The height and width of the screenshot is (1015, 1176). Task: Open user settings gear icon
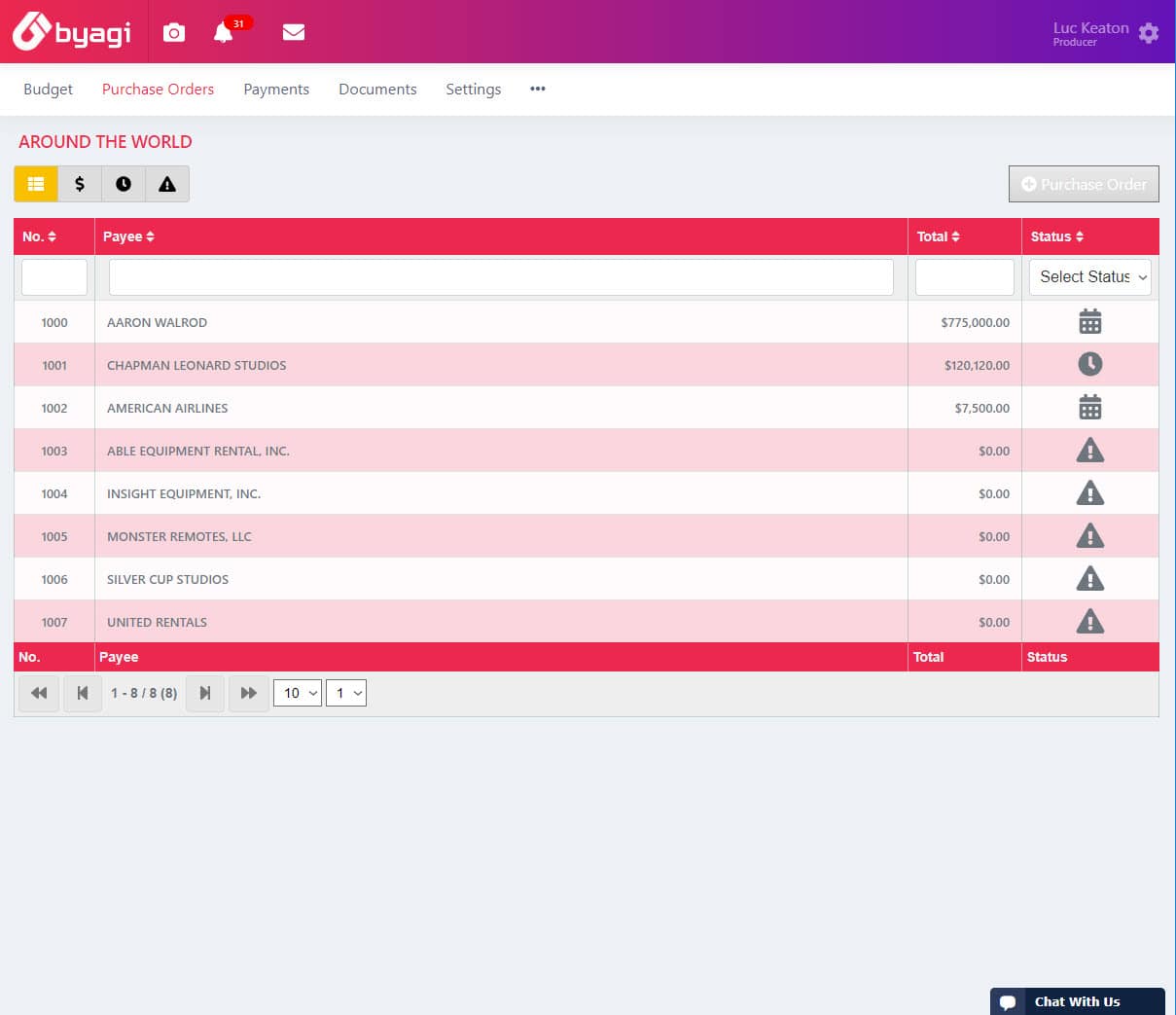tap(1149, 33)
